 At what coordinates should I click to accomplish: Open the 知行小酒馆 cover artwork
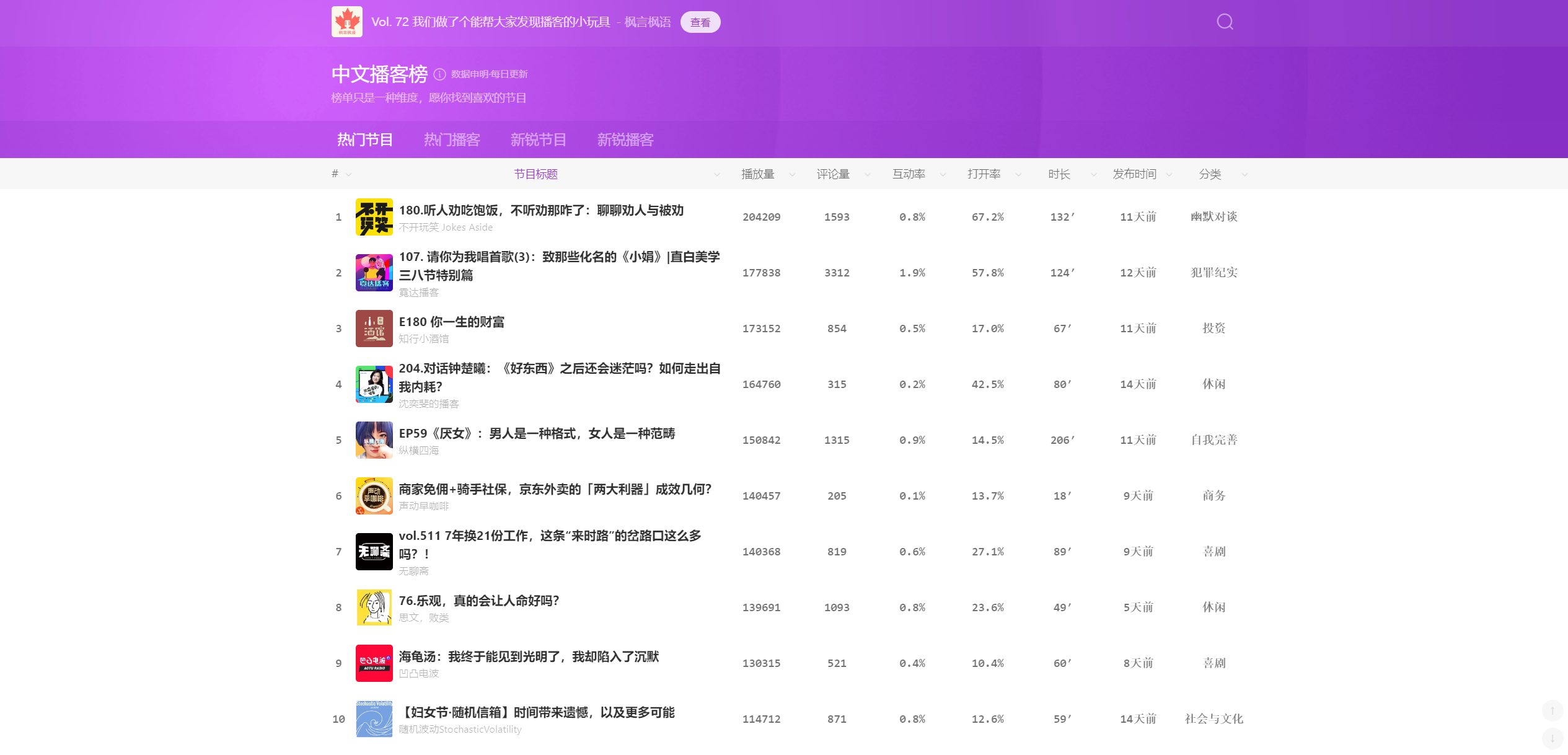[x=374, y=329]
